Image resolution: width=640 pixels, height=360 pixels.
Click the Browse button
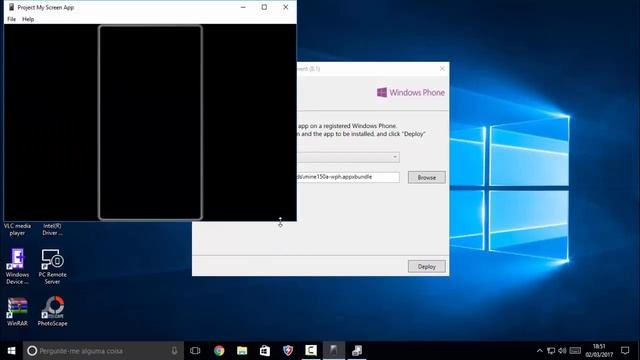click(427, 178)
